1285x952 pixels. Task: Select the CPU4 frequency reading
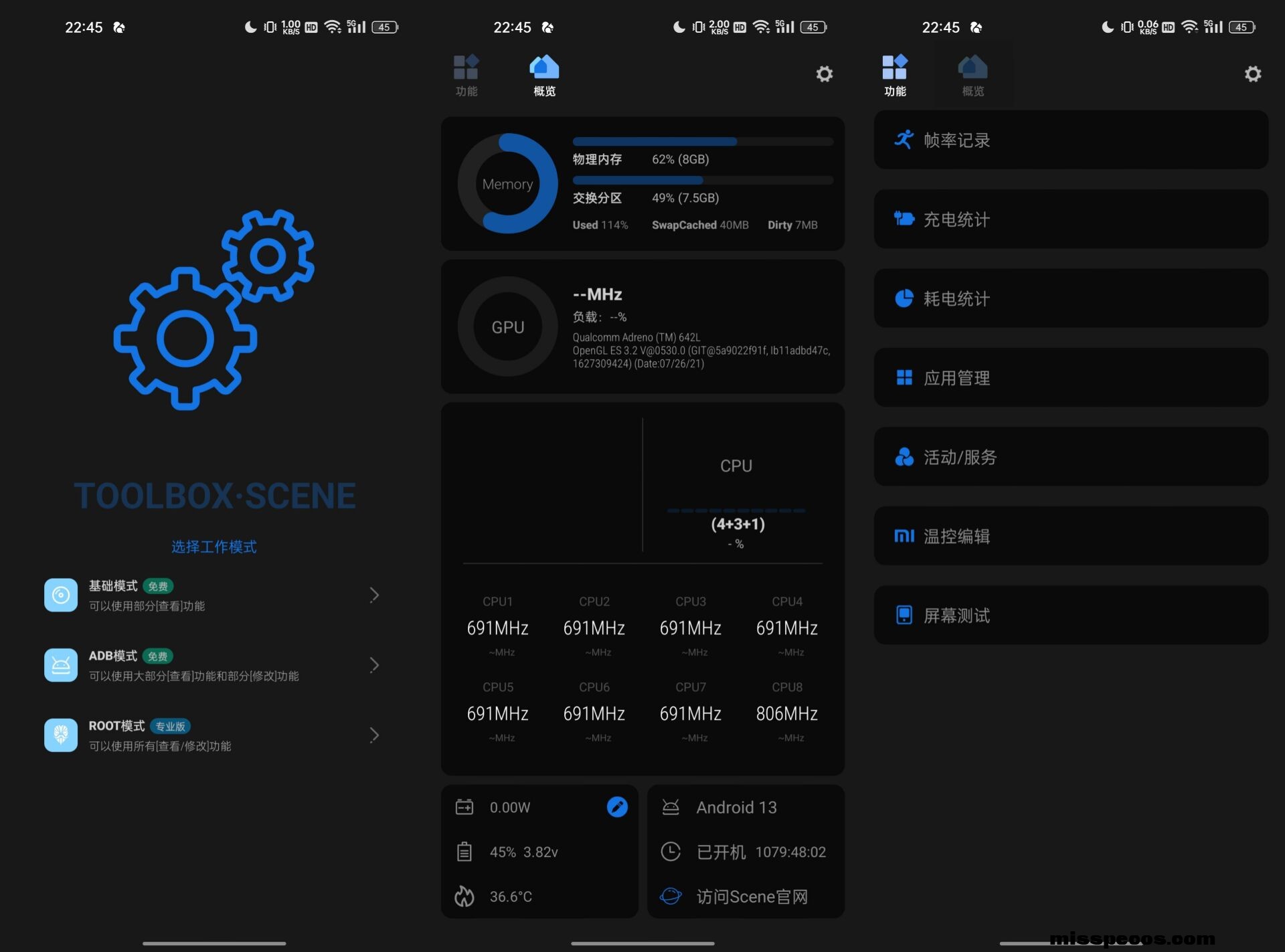787,628
